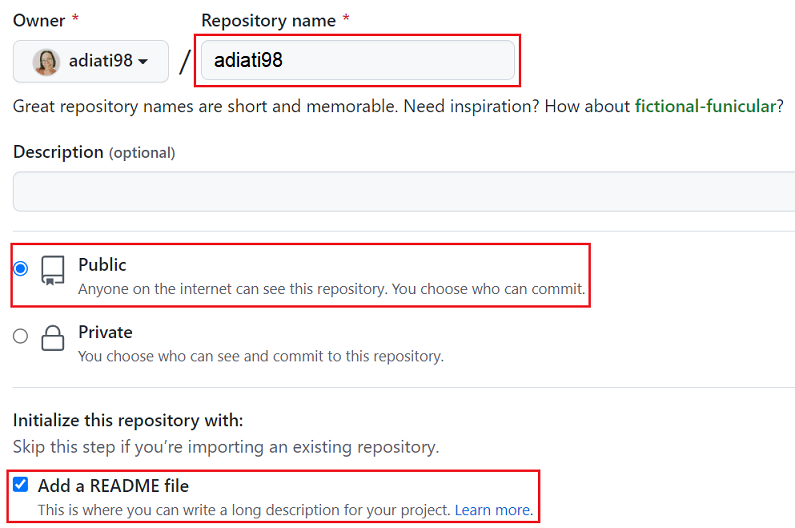Click the adiati98 owner avatar image
795x528 pixels.
pyautogui.click(x=46, y=62)
